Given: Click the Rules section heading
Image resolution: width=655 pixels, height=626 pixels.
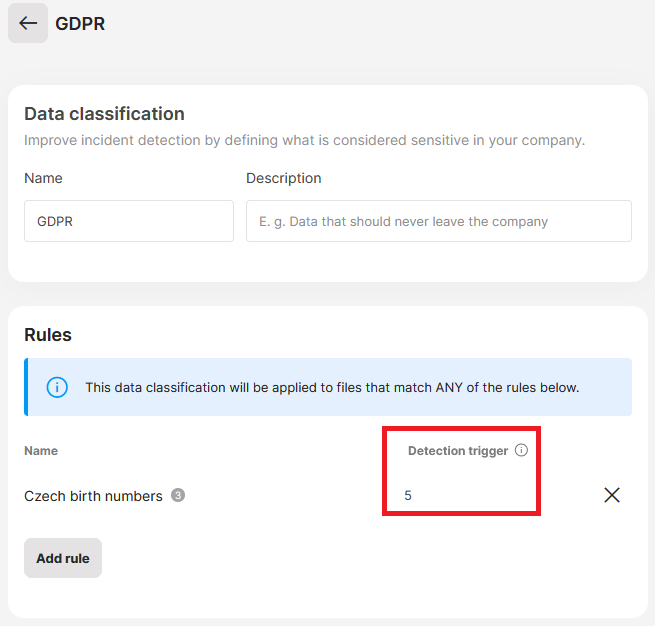Looking at the screenshot, I should pyautogui.click(x=48, y=335).
